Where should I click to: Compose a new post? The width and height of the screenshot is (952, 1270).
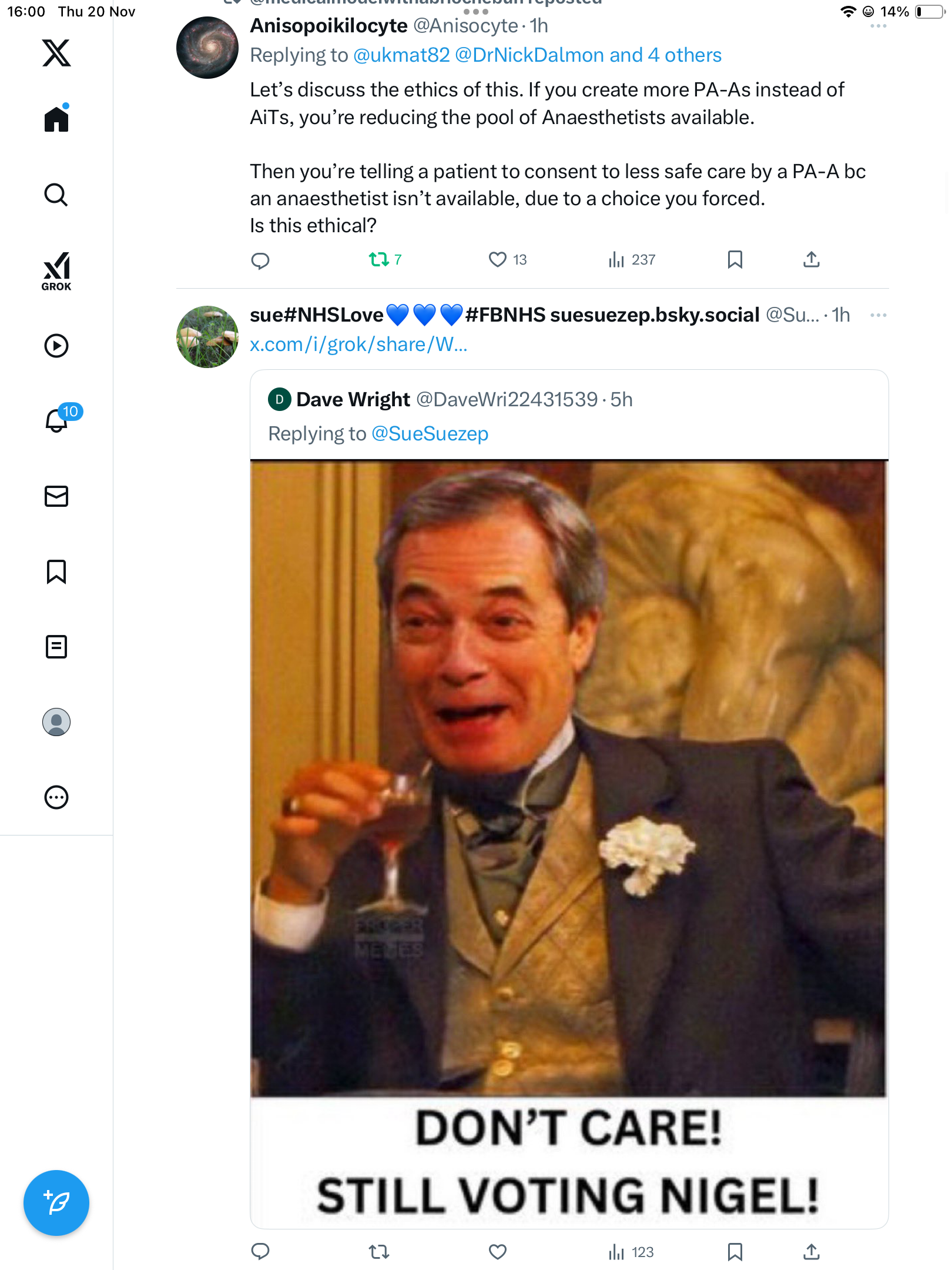tap(56, 1203)
